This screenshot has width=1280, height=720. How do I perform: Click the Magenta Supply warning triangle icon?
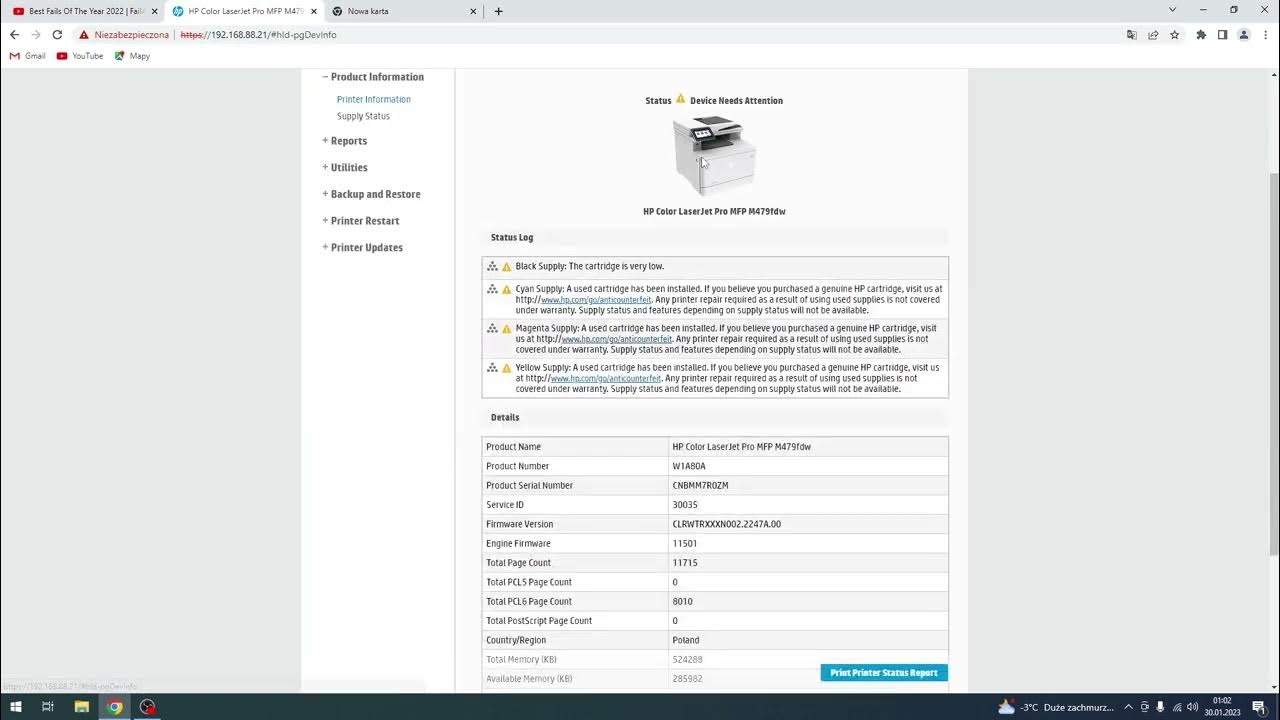click(507, 329)
